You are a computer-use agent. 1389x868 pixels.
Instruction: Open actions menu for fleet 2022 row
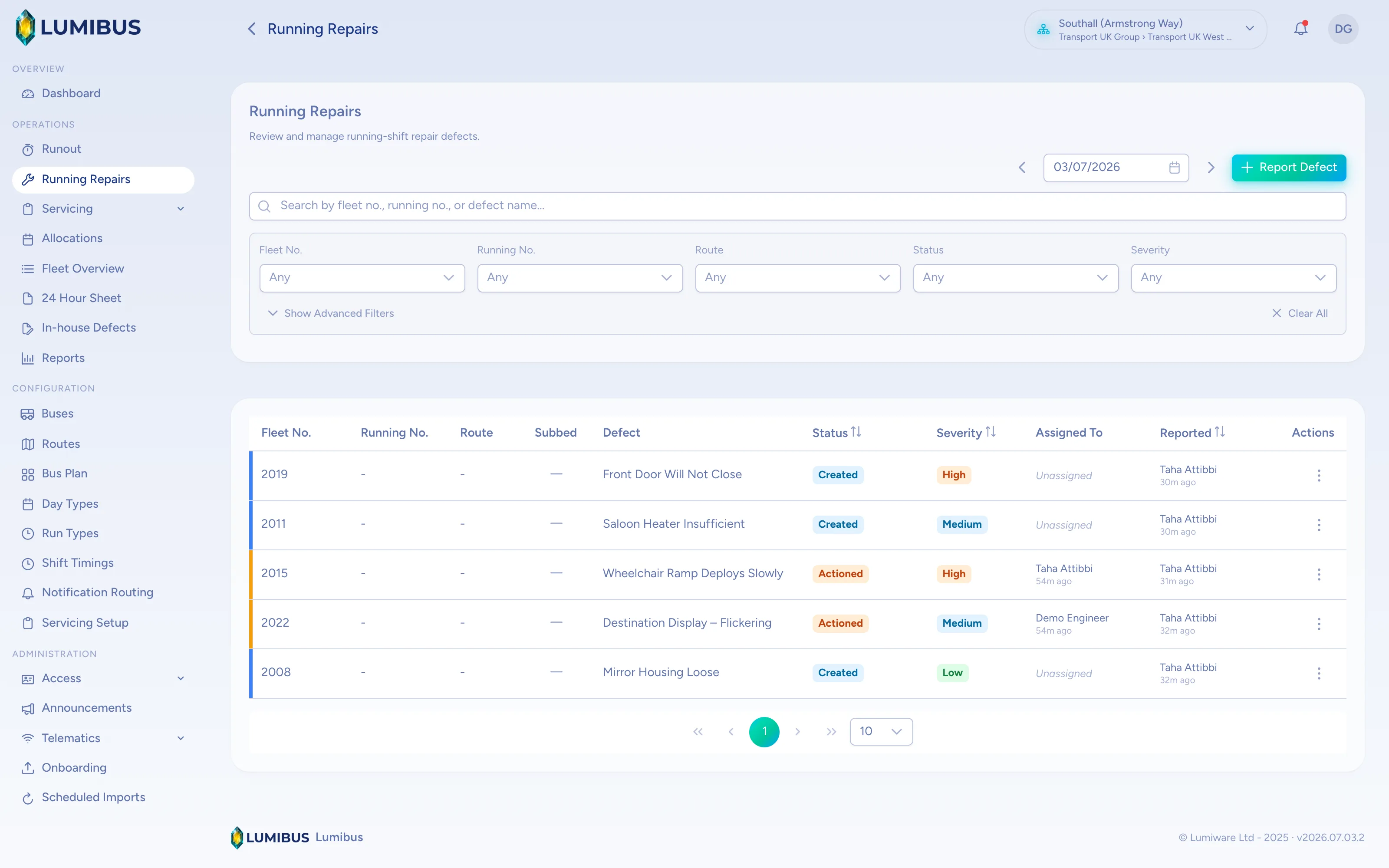[1319, 624]
